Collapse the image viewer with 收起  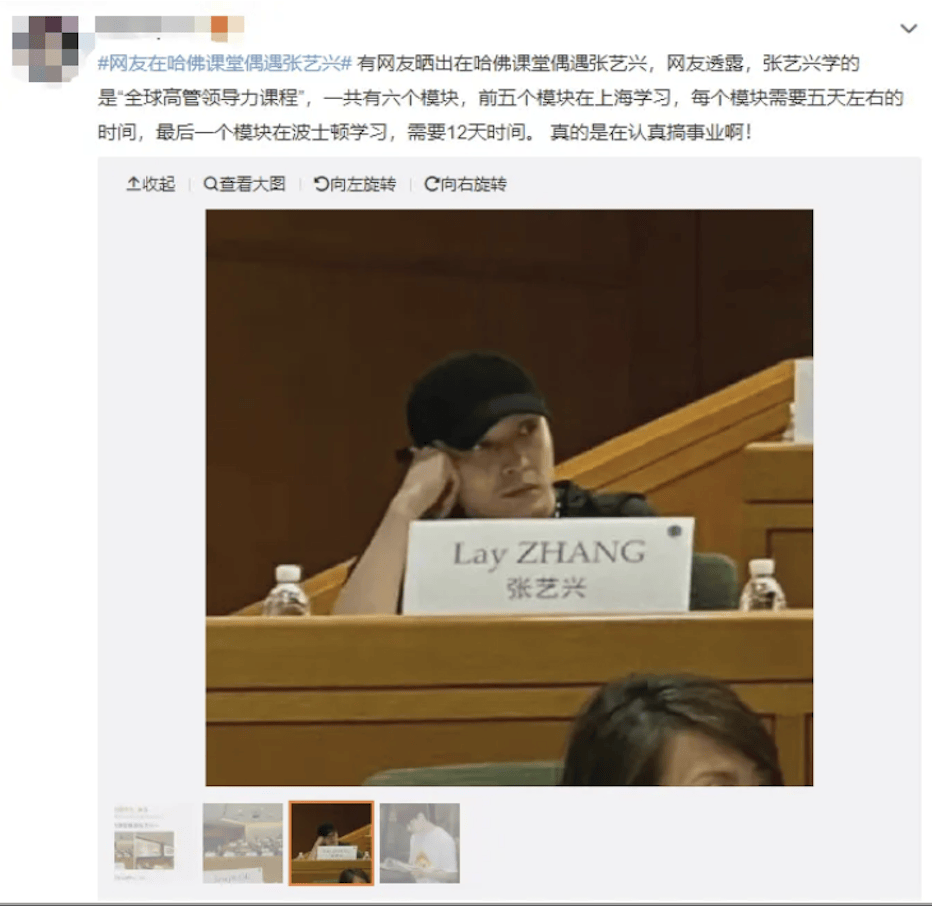[x=151, y=184]
